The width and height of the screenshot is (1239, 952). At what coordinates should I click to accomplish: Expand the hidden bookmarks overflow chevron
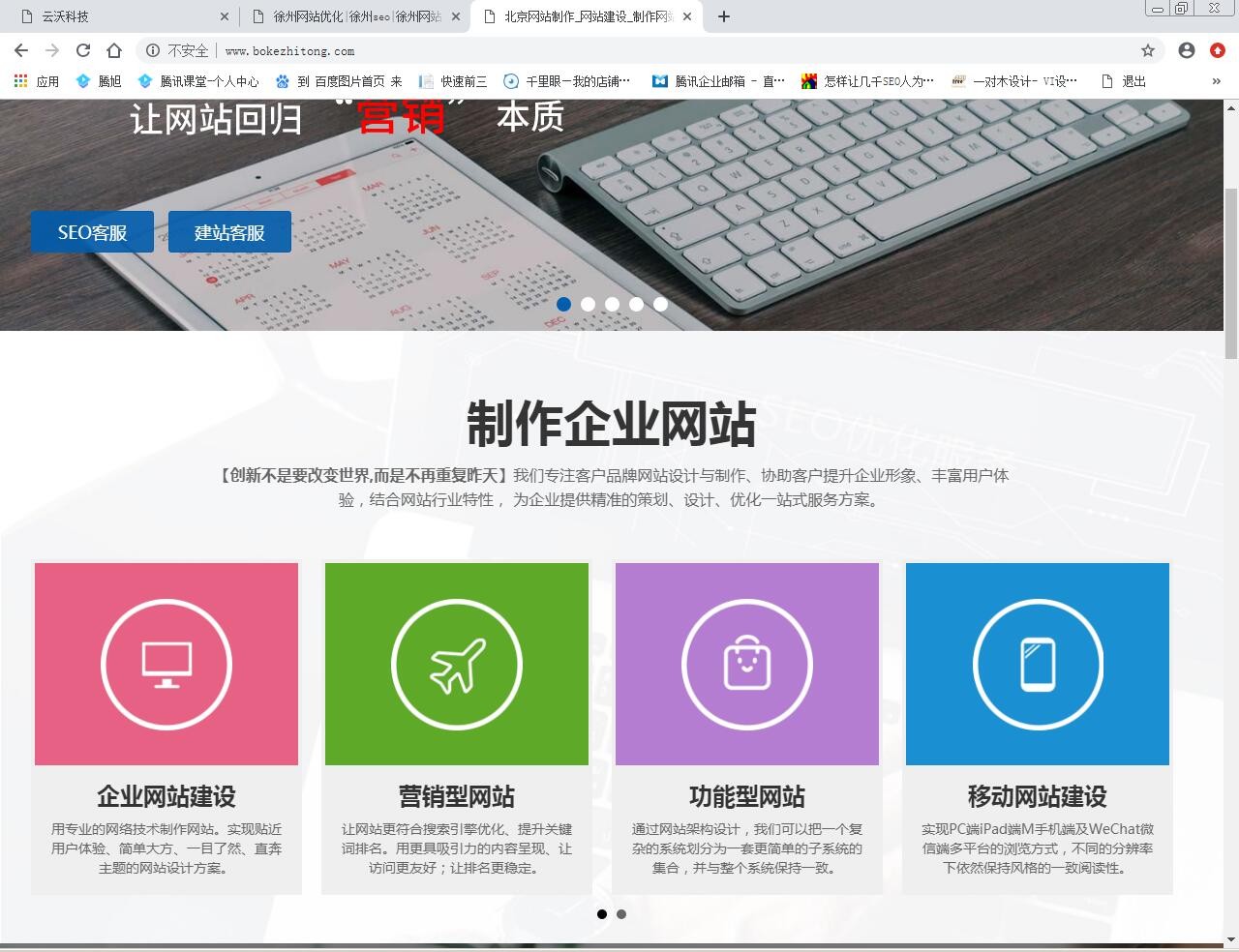1217,81
